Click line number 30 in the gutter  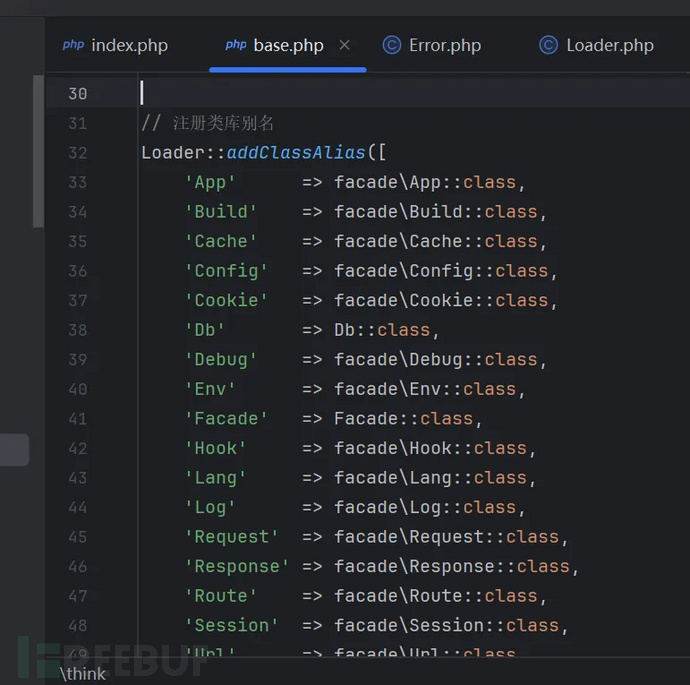tap(77, 94)
